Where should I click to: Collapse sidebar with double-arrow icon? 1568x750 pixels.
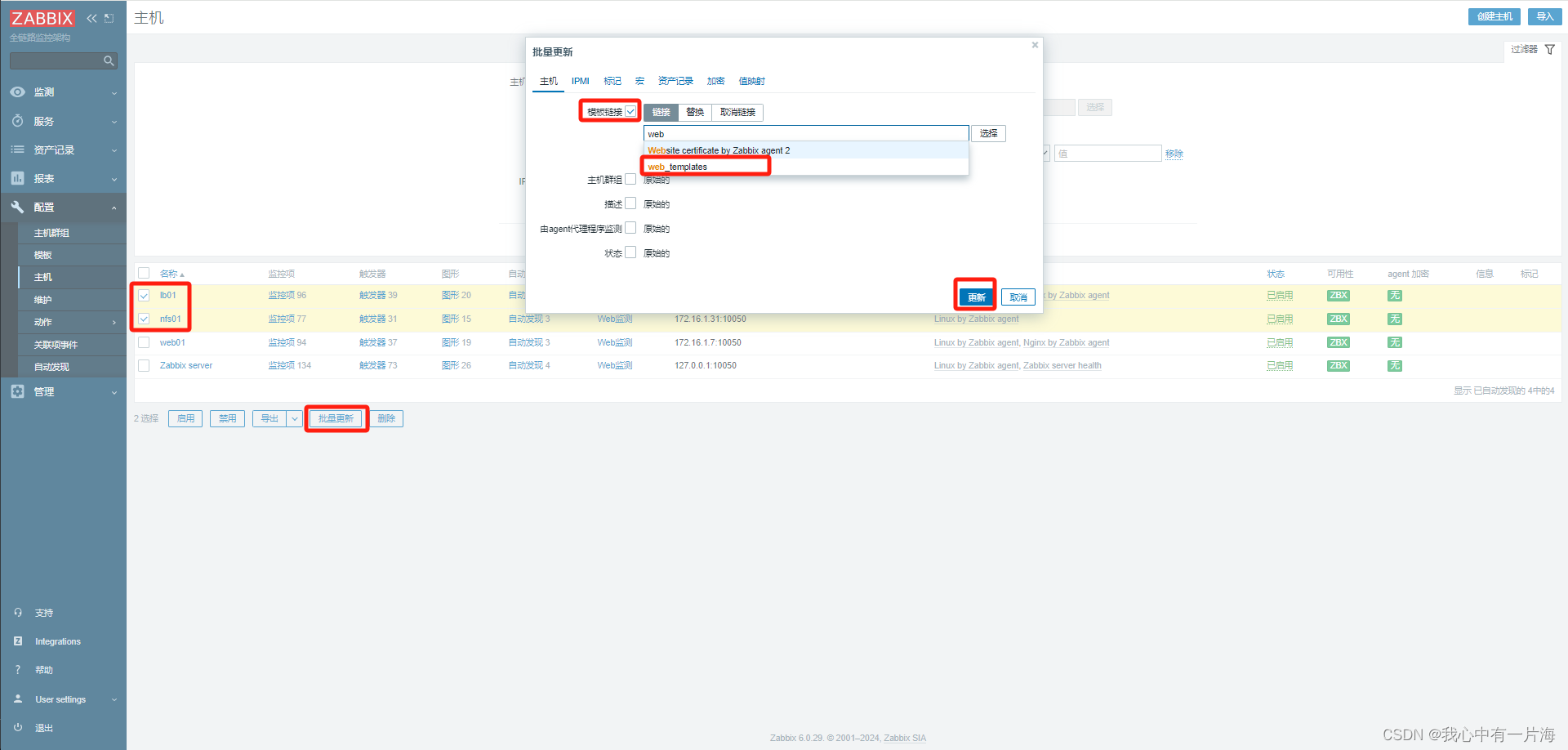91,18
